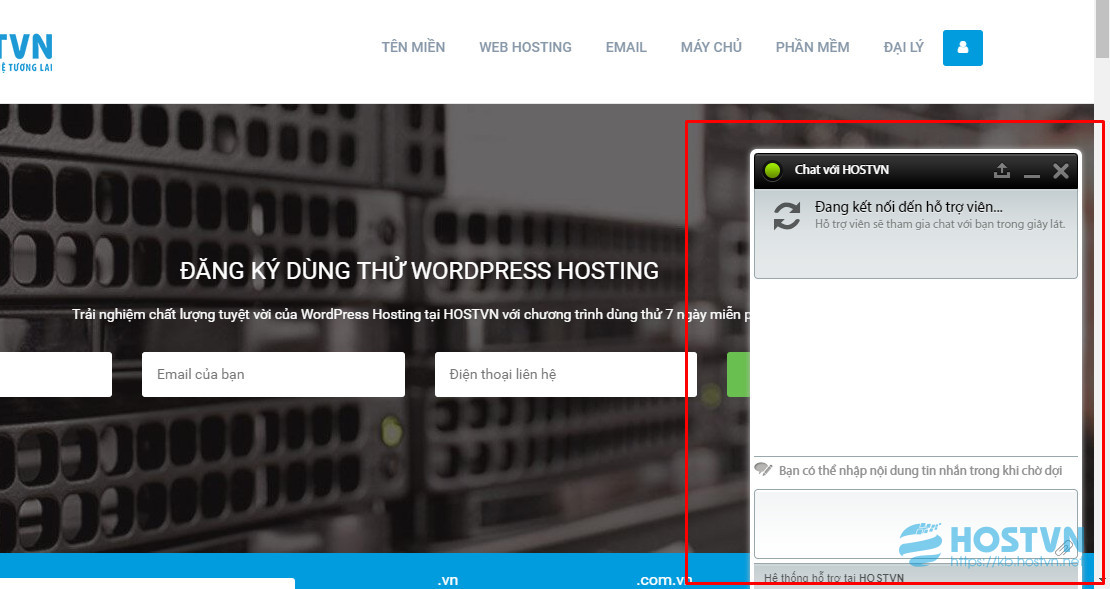Screen dimensions: 1110x589
Task: Click the green online status indicator
Action: point(772,170)
